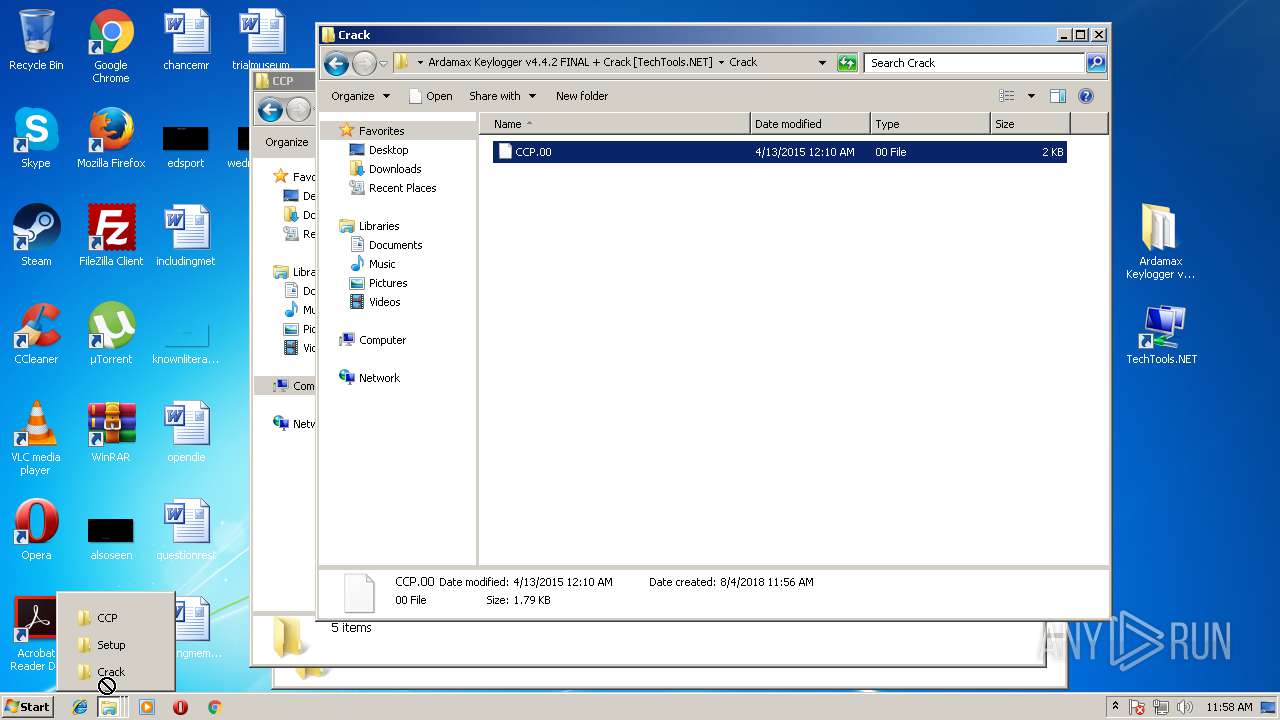The width and height of the screenshot is (1280, 720).
Task: Click the Chrome taskbar icon
Action: coord(214,707)
